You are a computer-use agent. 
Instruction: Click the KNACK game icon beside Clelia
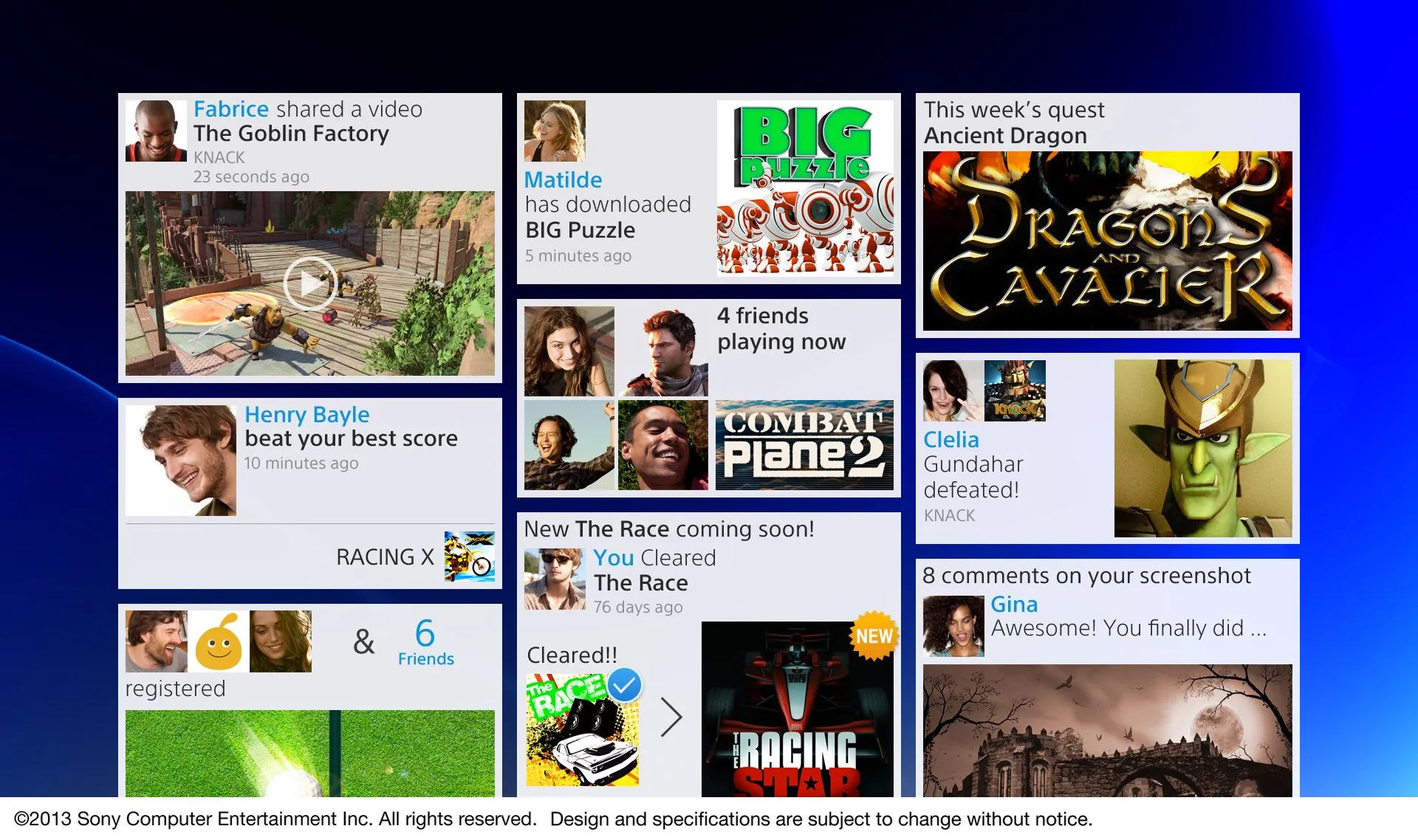point(1015,390)
